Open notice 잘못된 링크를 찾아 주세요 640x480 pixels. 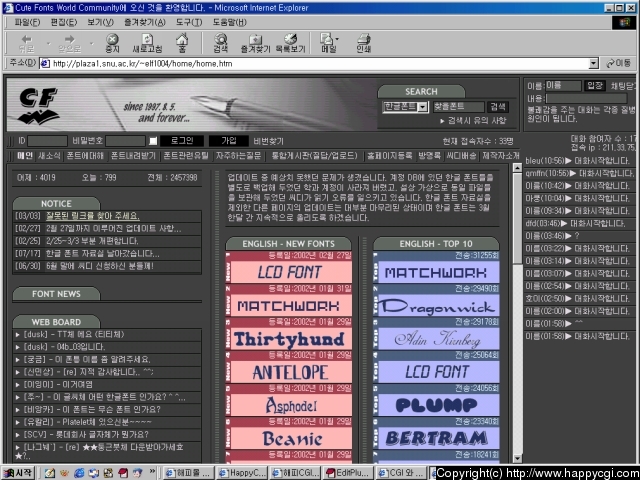[93, 216]
